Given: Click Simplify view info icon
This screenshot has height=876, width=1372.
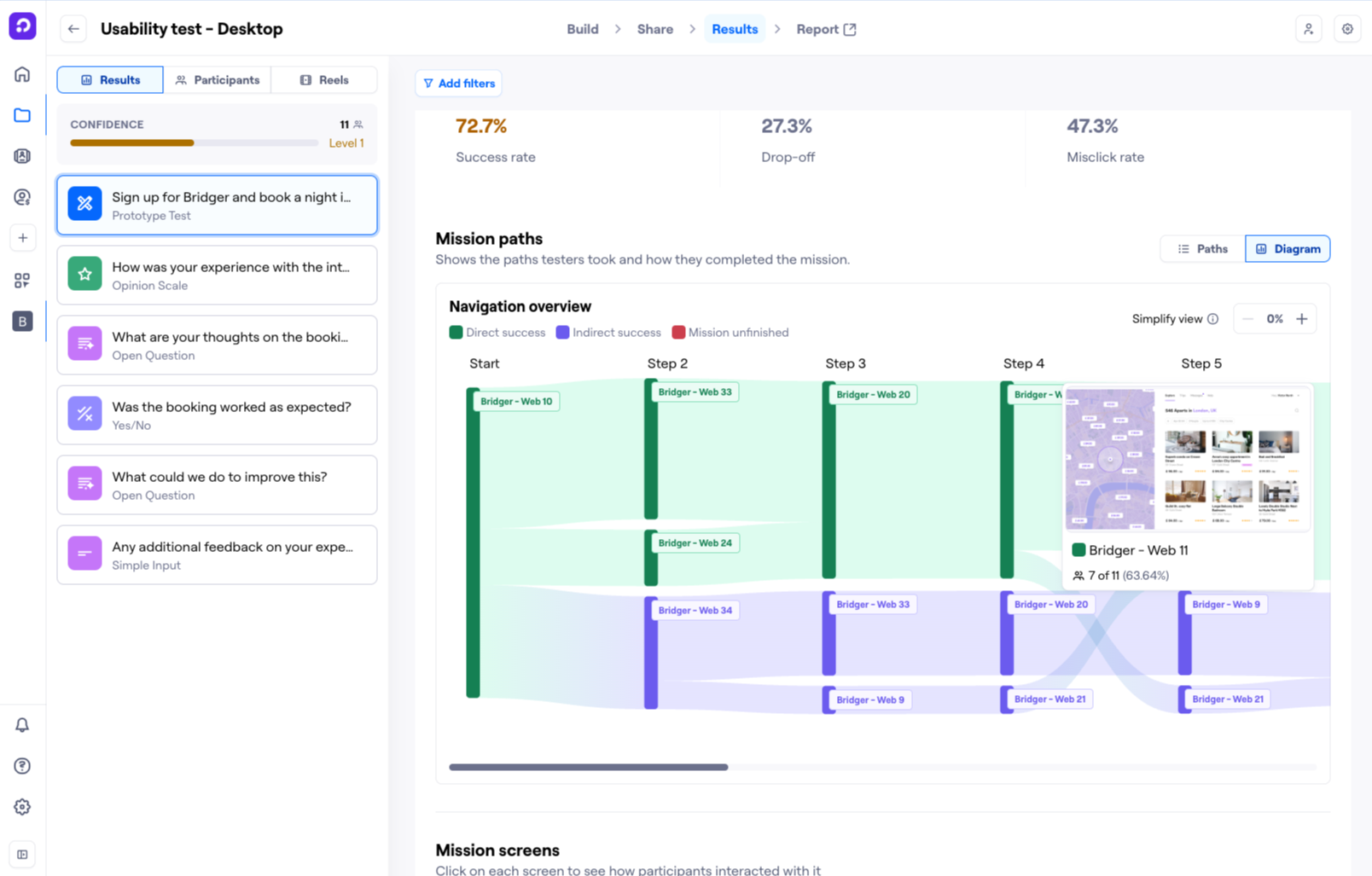Looking at the screenshot, I should click(x=1212, y=319).
